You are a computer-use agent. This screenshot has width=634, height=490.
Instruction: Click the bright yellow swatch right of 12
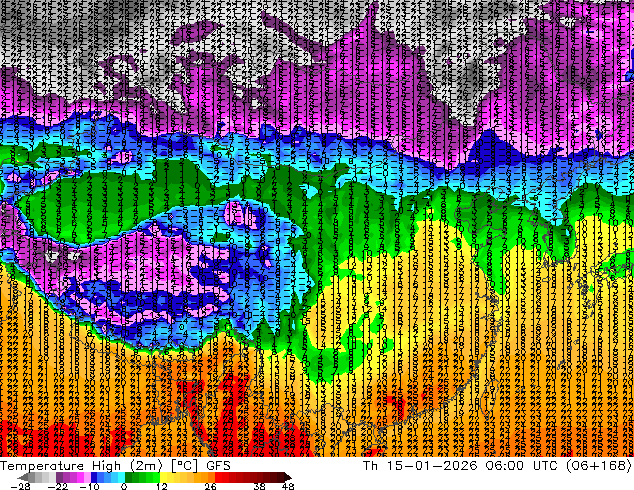pyautogui.click(x=163, y=477)
